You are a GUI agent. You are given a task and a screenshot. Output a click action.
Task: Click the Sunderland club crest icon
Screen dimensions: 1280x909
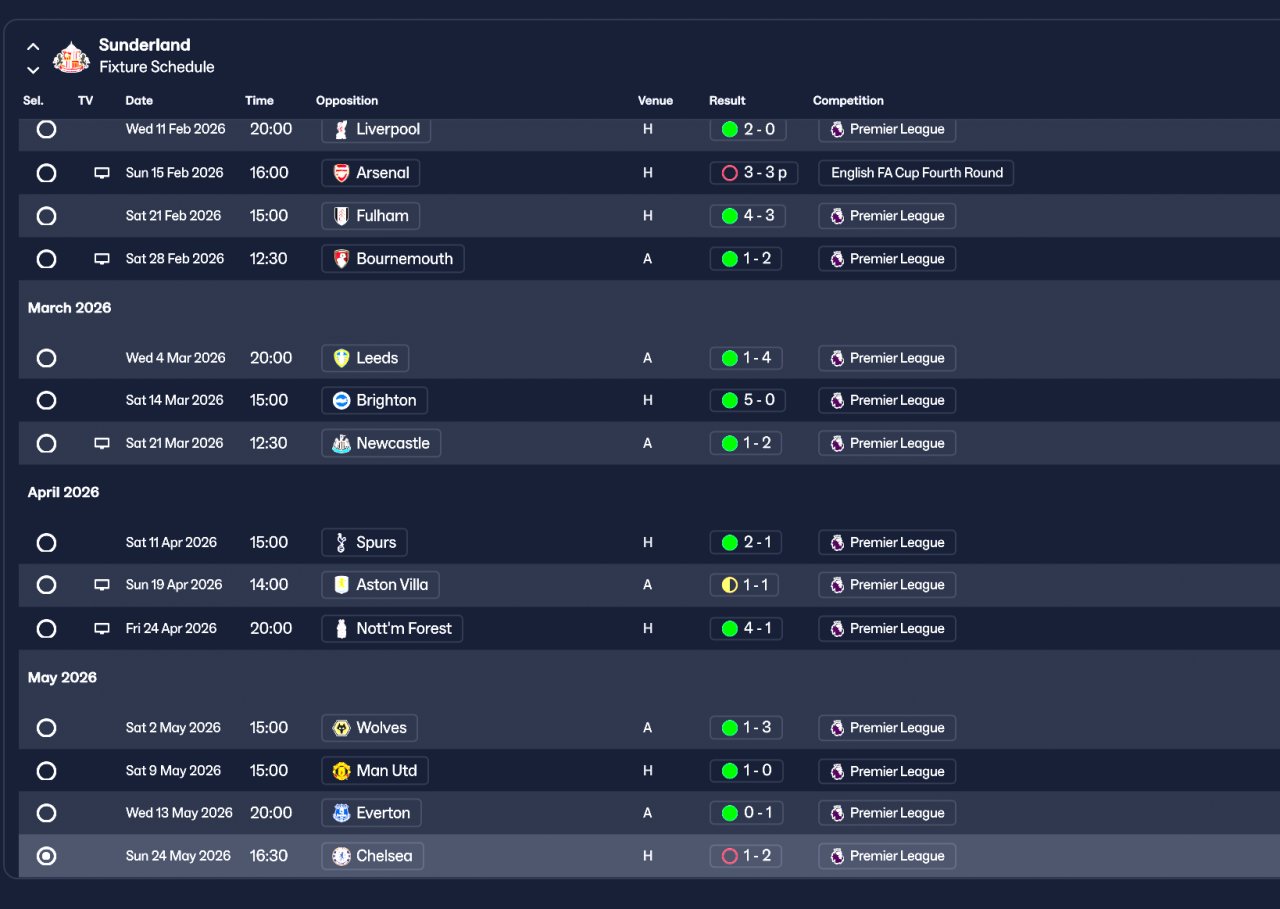[71, 56]
